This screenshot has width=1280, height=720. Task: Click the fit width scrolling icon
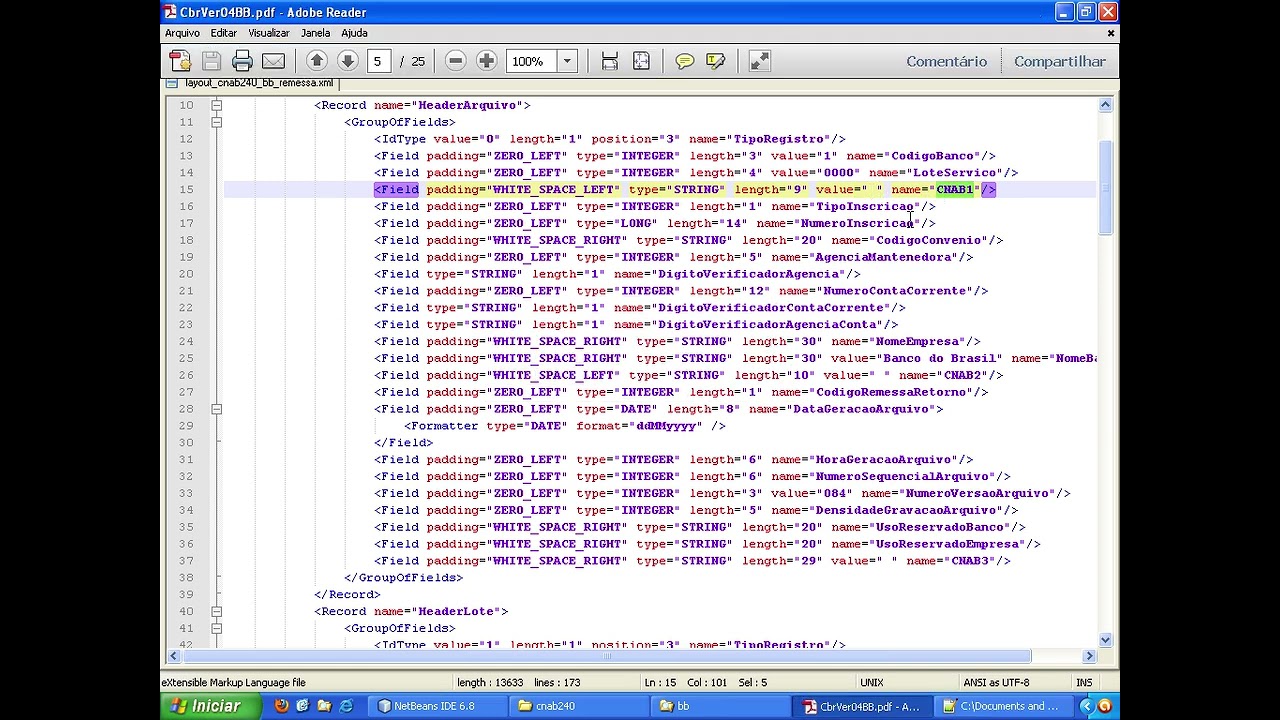(x=609, y=61)
